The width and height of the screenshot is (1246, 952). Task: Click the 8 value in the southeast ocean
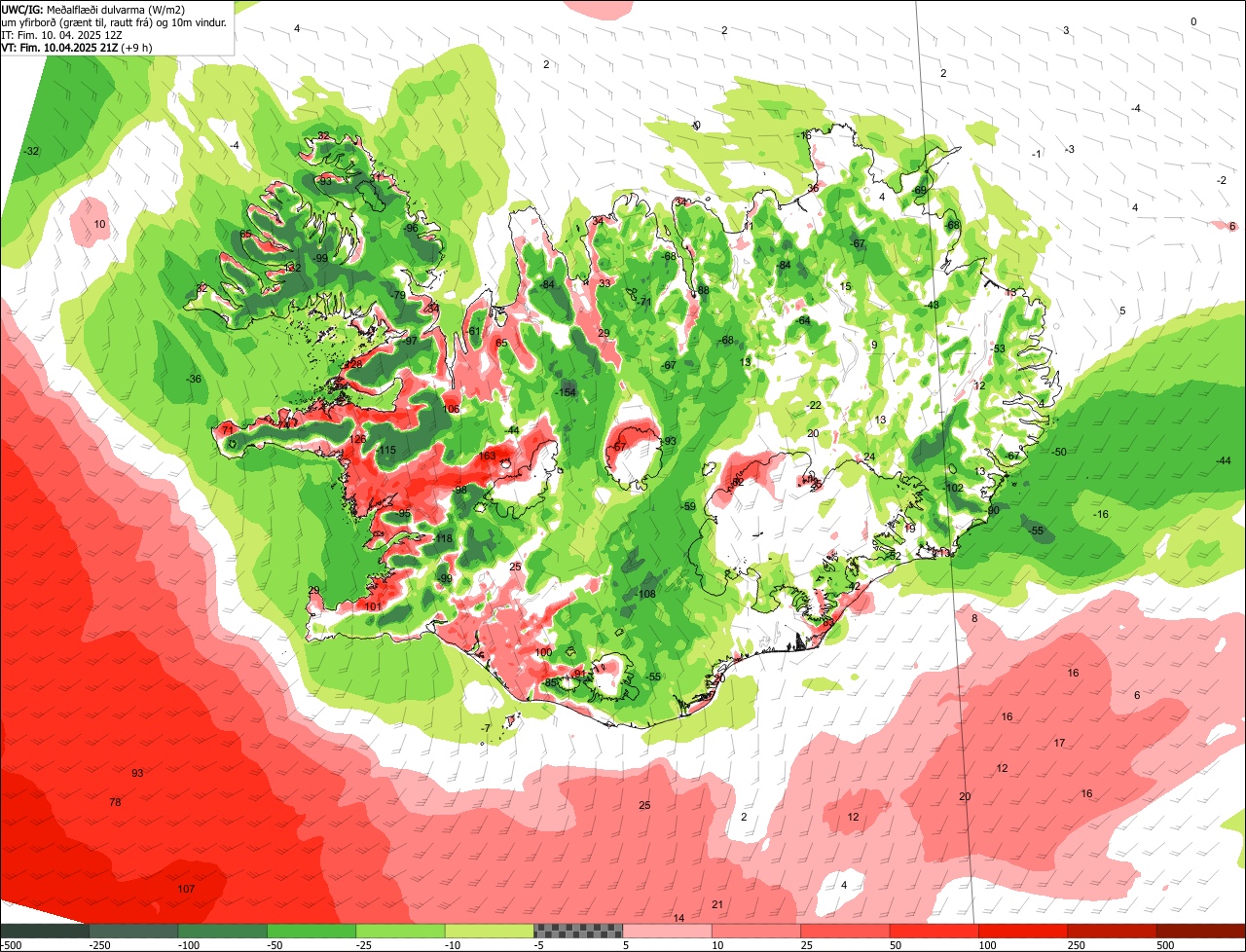pyautogui.click(x=974, y=618)
